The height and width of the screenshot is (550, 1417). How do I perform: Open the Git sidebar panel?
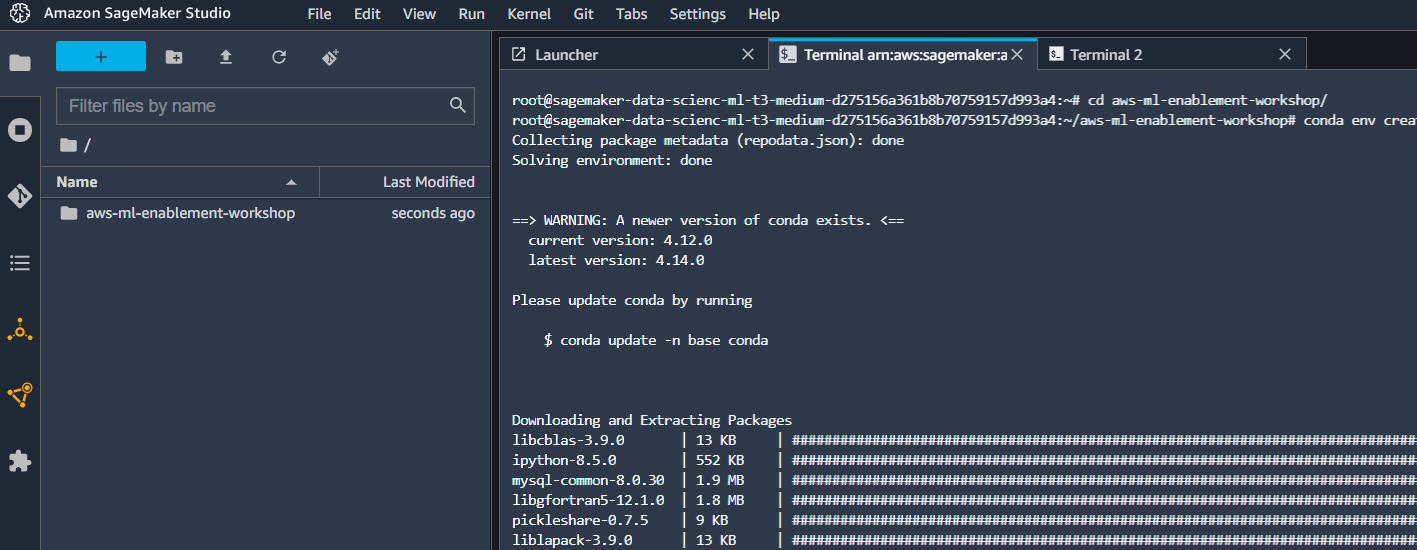tap(20, 196)
